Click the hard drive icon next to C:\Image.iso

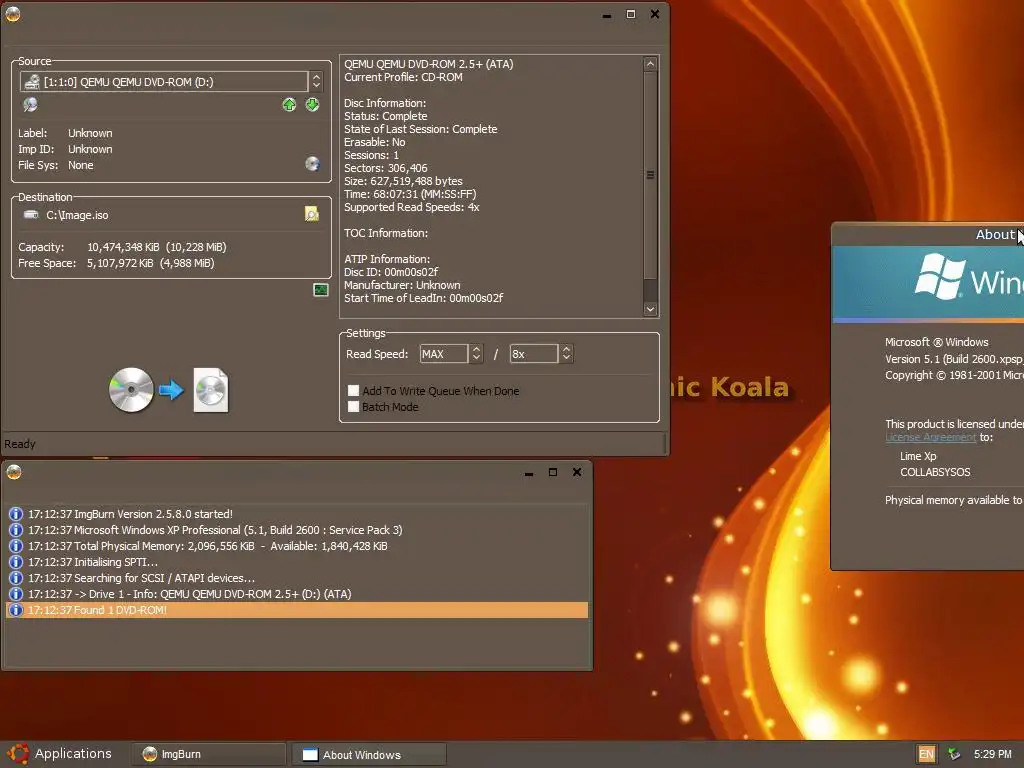point(31,215)
